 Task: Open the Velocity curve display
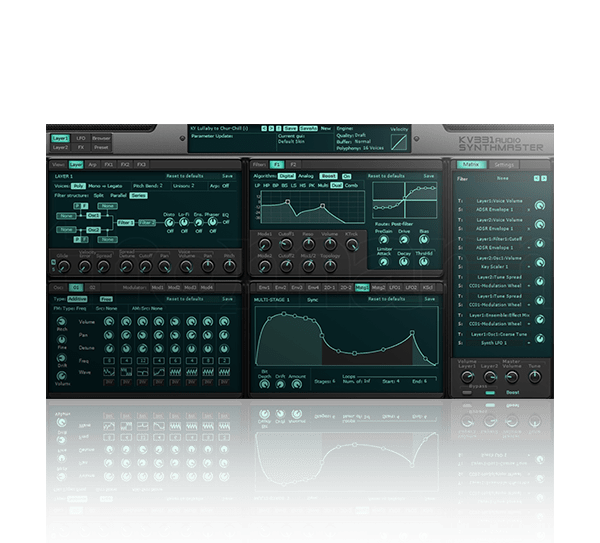pos(399,142)
